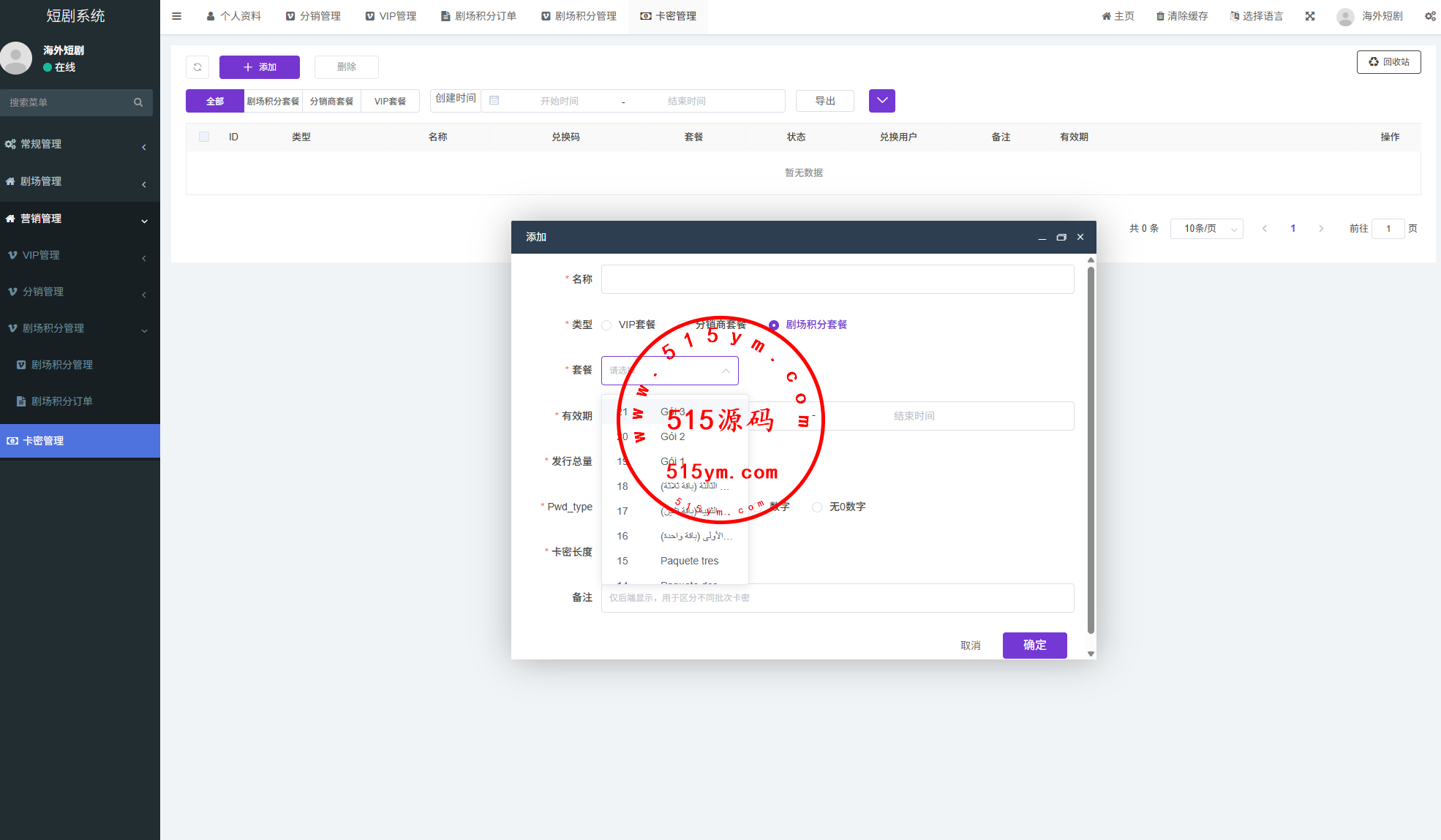This screenshot has height=840, width=1441.
Task: Click the 名称 input field
Action: [837, 279]
